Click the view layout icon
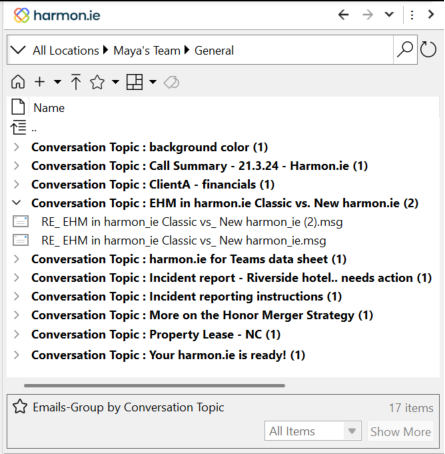 pos(134,82)
